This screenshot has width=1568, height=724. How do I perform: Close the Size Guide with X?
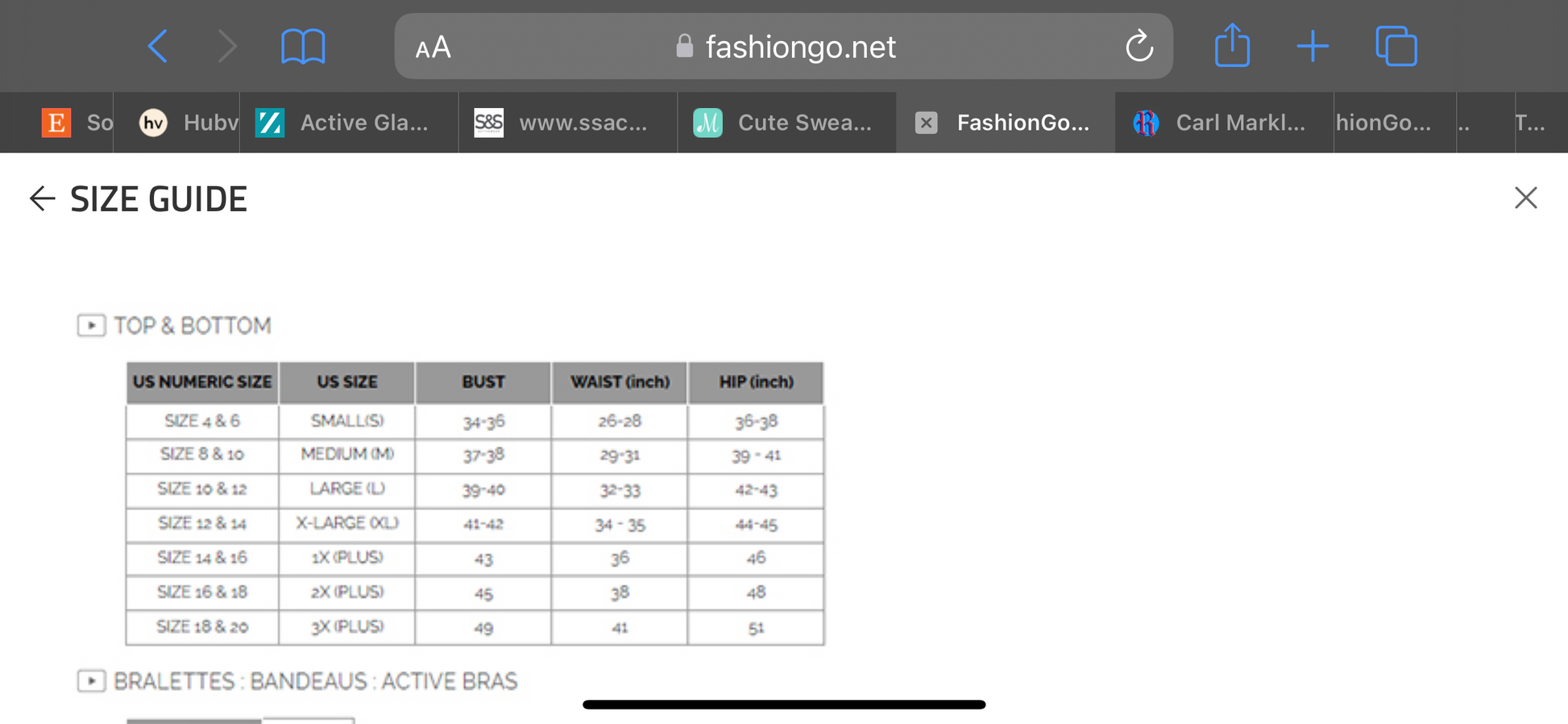1525,198
